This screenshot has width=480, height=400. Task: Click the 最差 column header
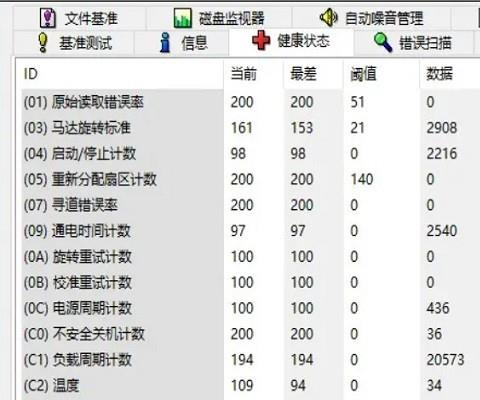click(x=313, y=74)
